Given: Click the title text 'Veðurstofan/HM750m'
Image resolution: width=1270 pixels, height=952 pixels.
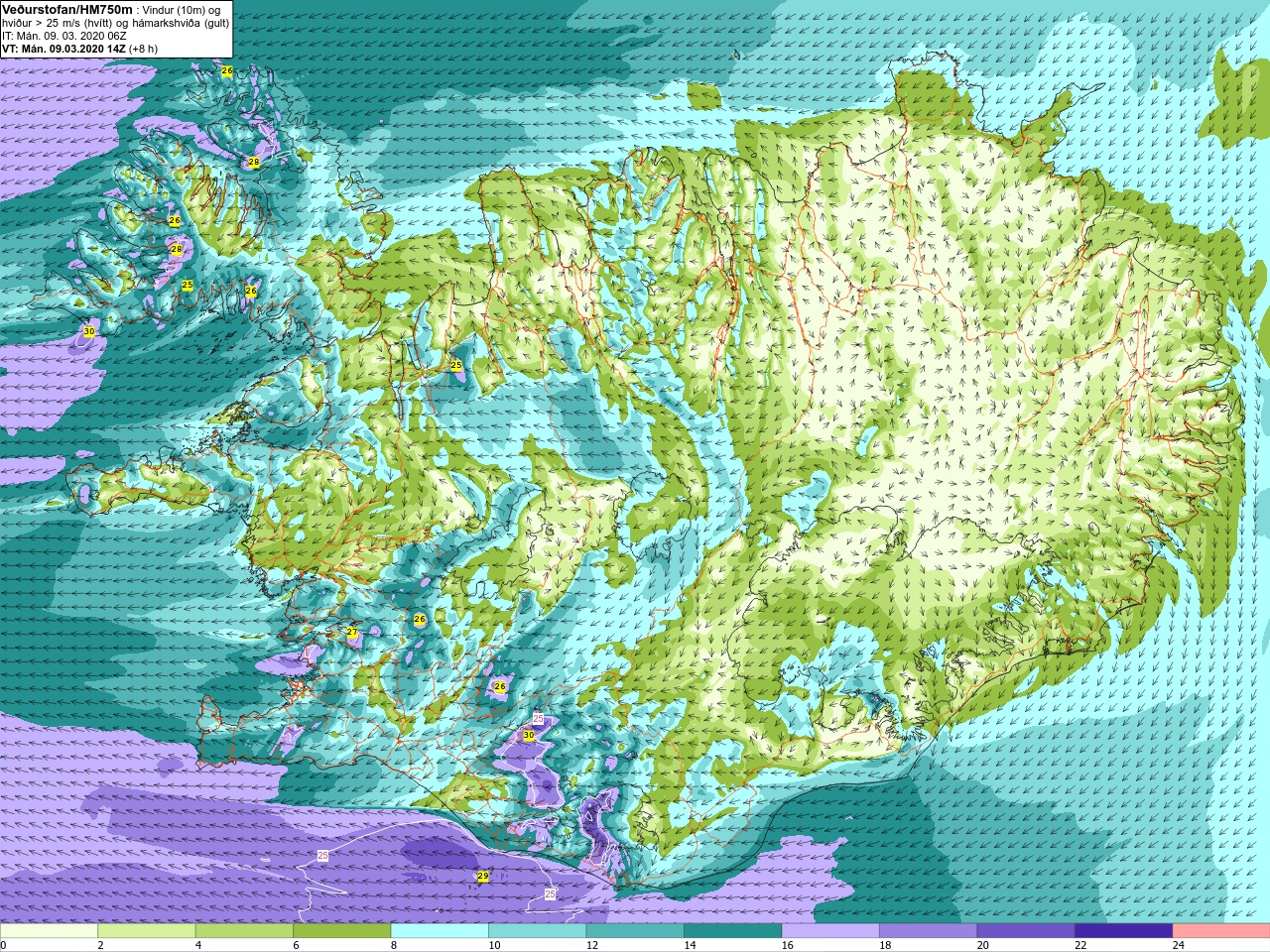Looking at the screenshot, I should tap(67, 9).
